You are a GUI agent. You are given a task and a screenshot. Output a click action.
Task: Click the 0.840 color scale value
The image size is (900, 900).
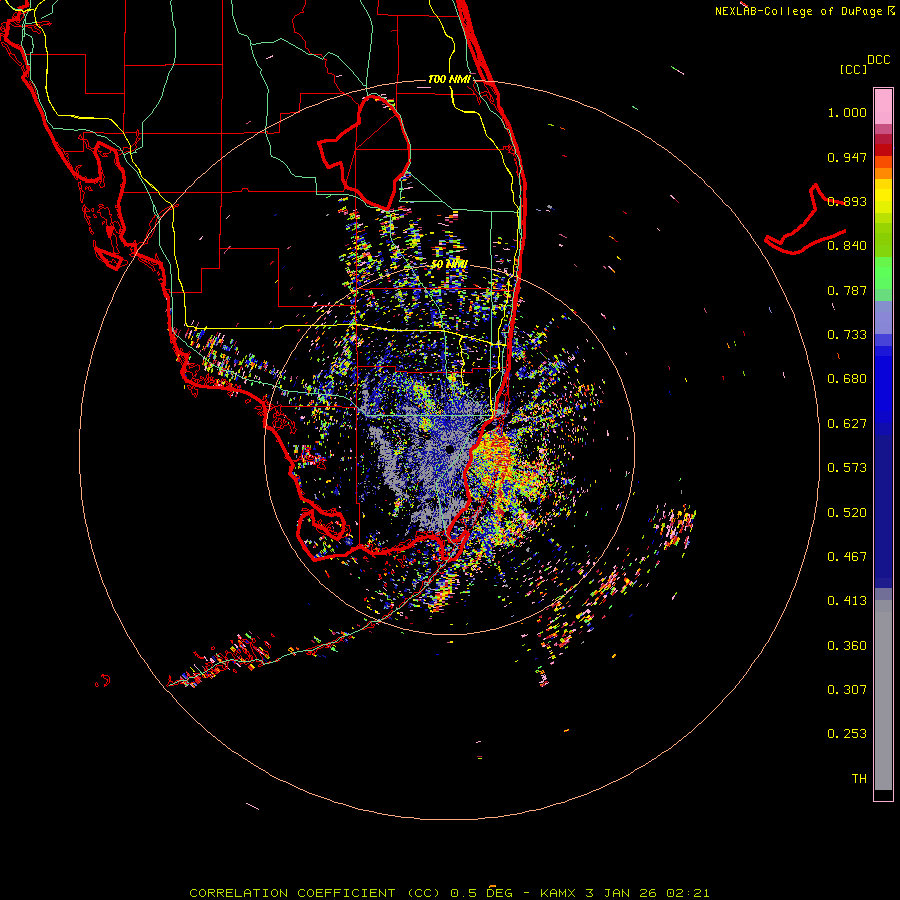pyautogui.click(x=847, y=246)
